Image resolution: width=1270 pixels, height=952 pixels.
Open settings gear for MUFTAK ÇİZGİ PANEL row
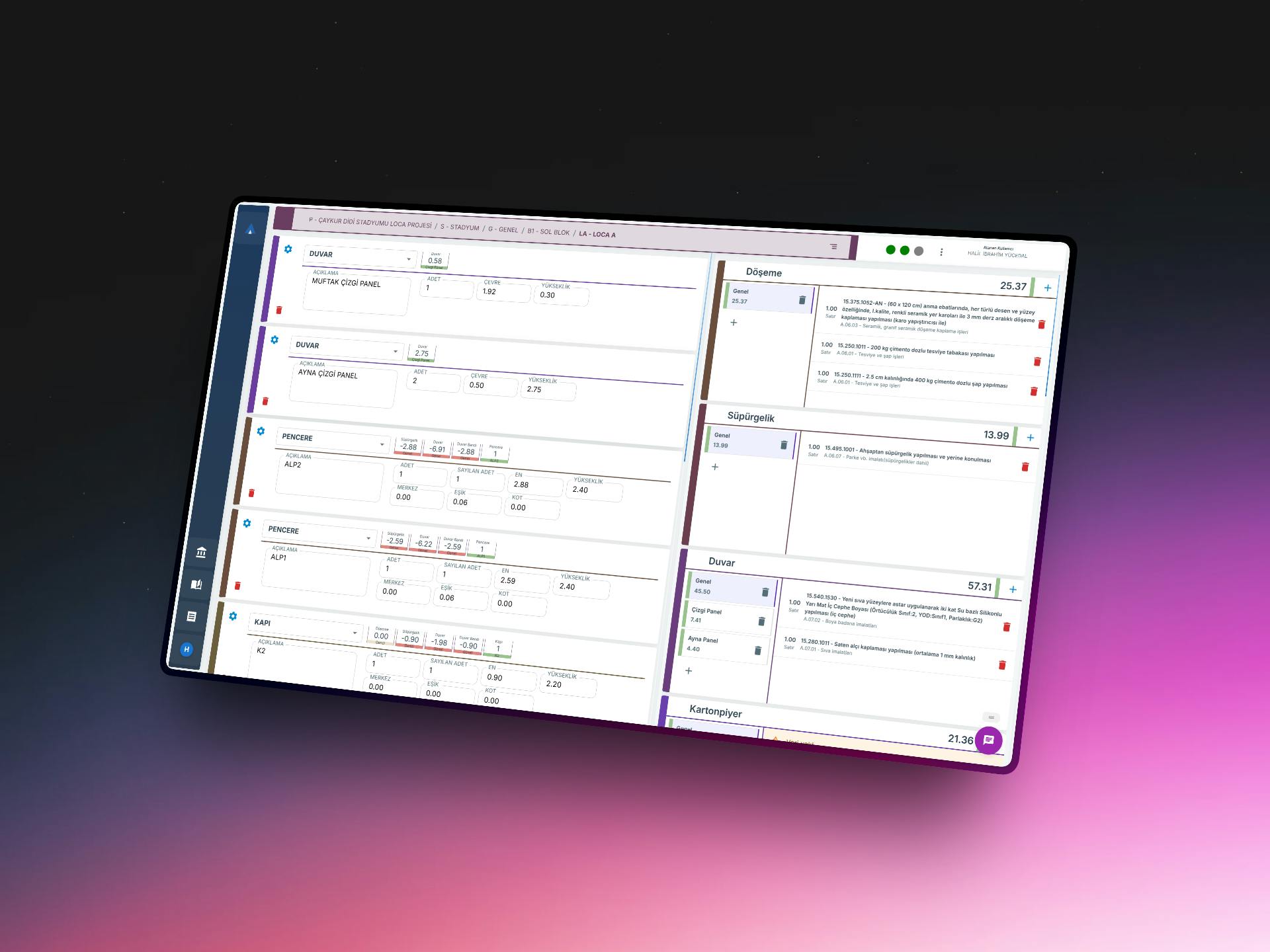[x=288, y=249]
